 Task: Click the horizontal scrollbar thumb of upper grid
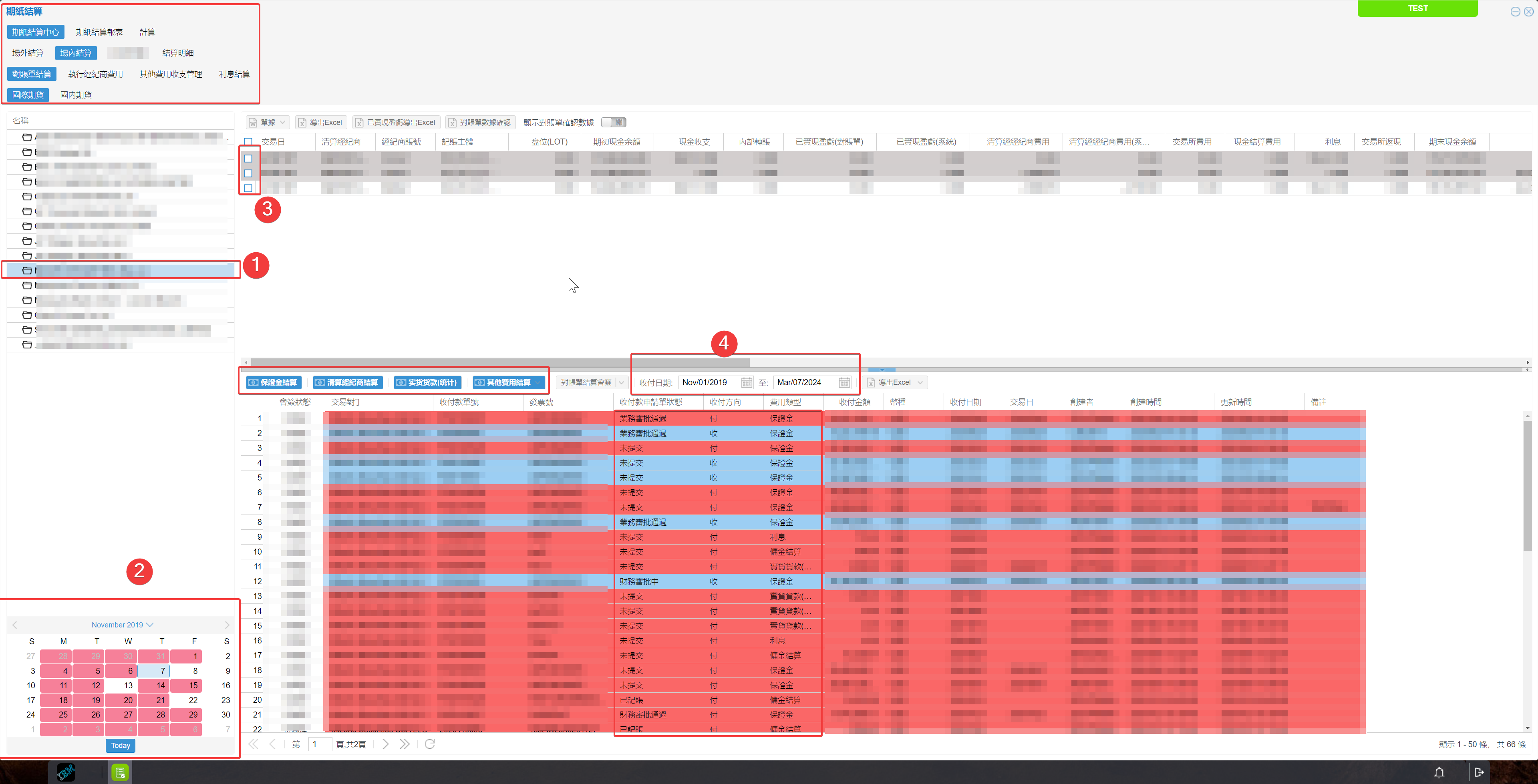(x=500, y=362)
